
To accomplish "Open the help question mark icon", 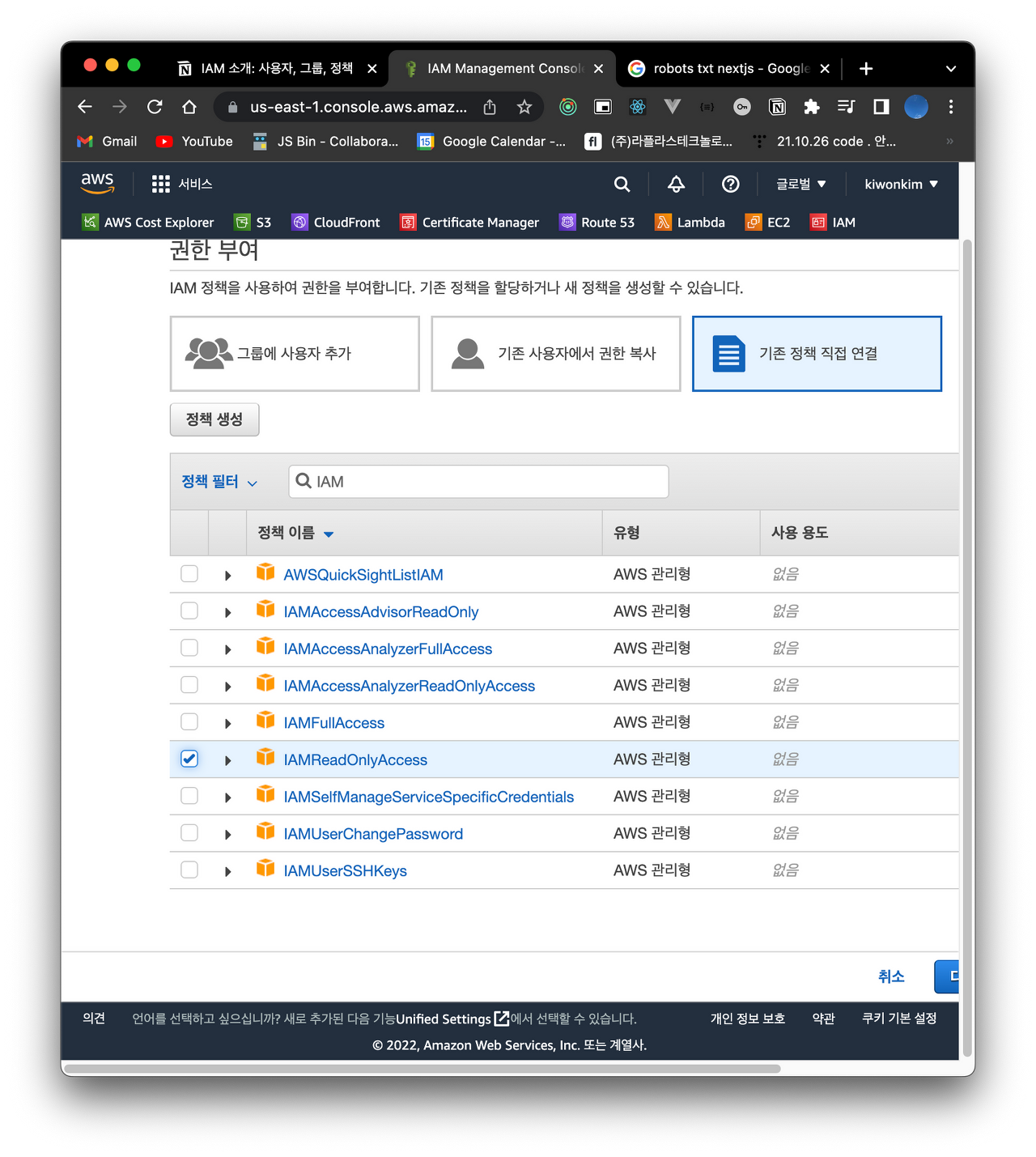I will click(731, 184).
